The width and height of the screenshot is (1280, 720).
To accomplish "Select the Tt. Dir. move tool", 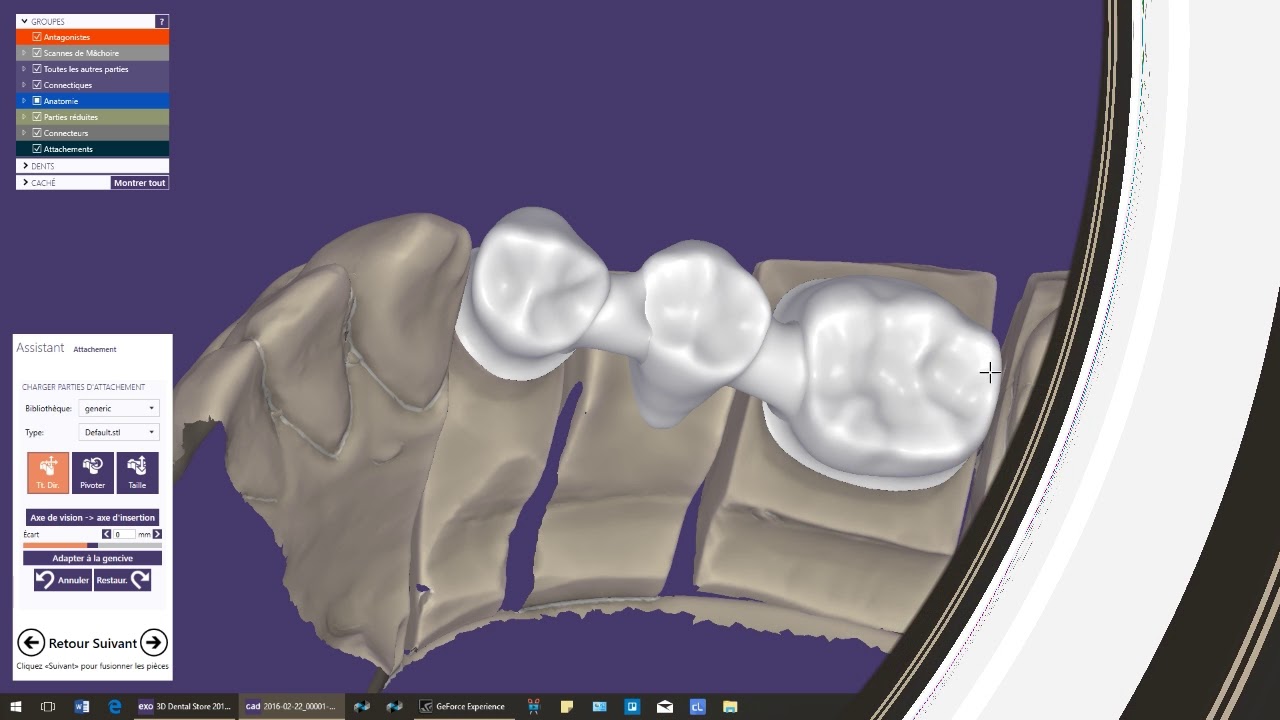I will click(48, 473).
